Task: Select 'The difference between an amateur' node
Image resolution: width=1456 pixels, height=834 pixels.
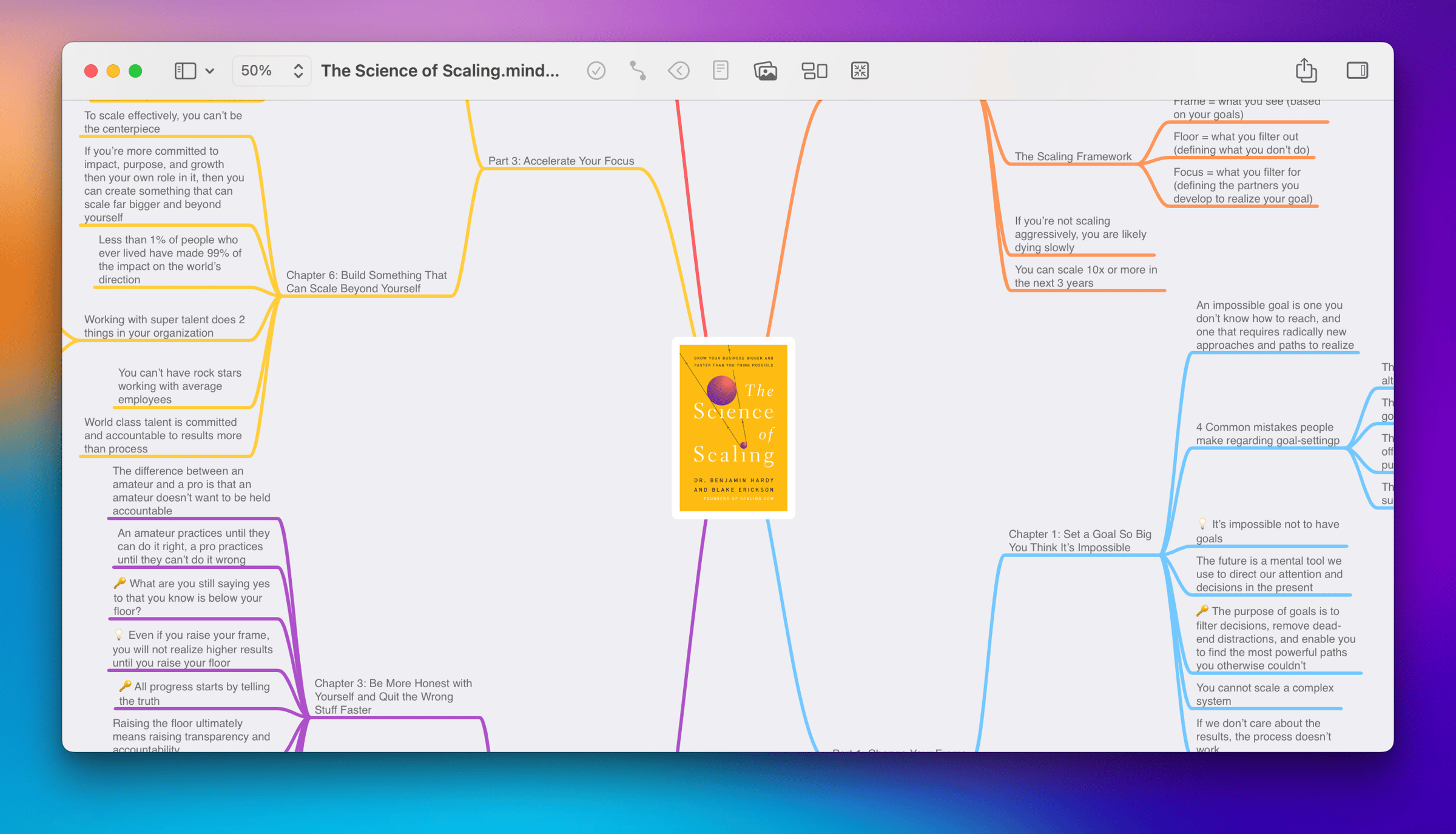Action: 191,491
